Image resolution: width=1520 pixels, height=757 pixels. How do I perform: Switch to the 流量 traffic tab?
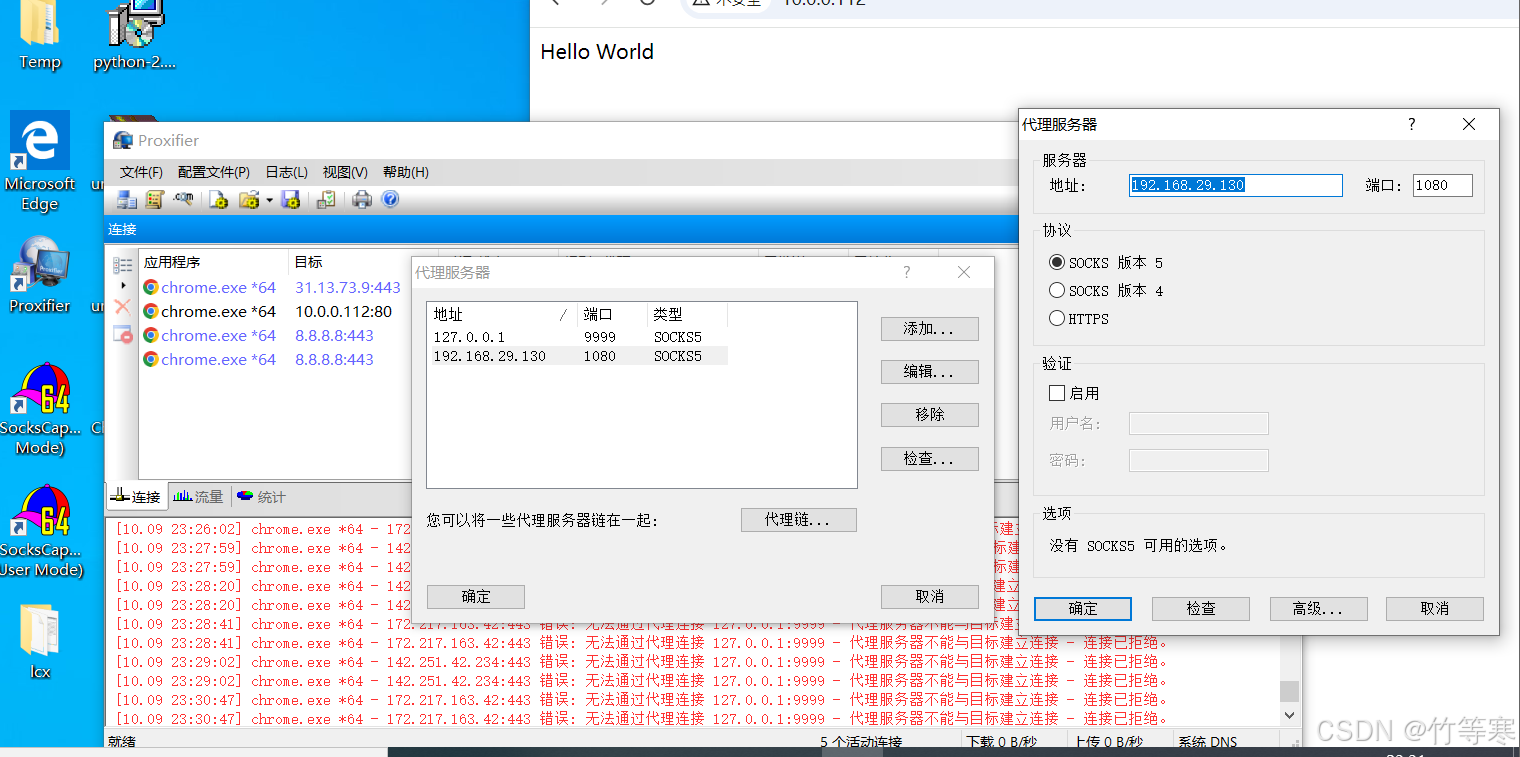(198, 496)
